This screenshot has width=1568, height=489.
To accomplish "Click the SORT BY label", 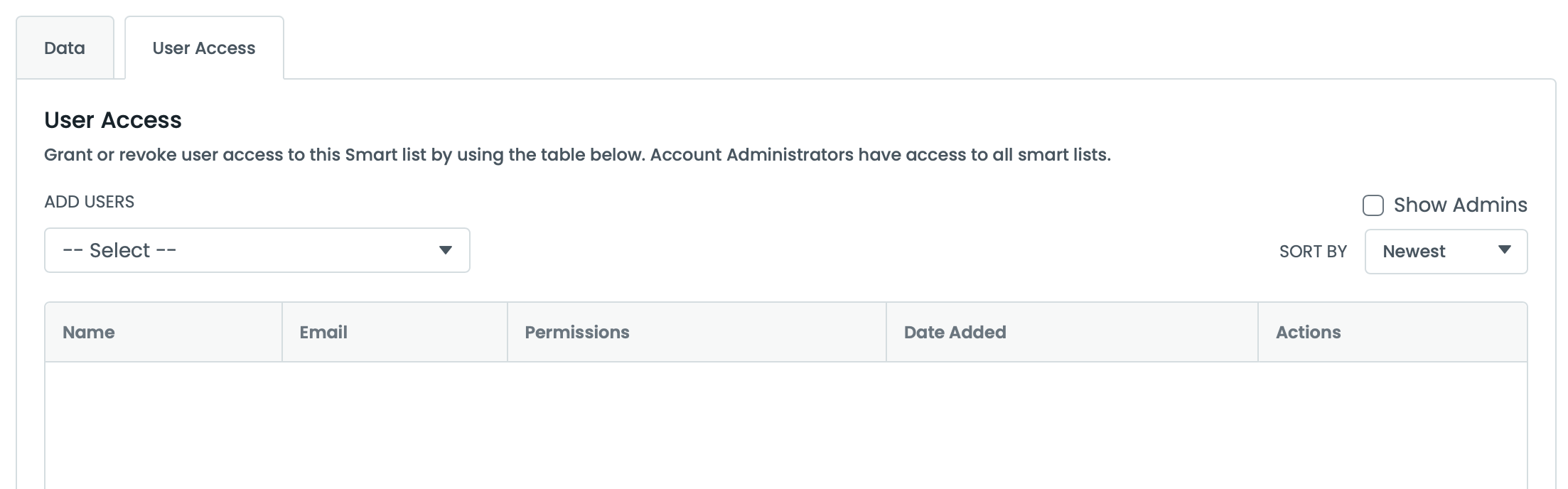I will pos(1312,252).
